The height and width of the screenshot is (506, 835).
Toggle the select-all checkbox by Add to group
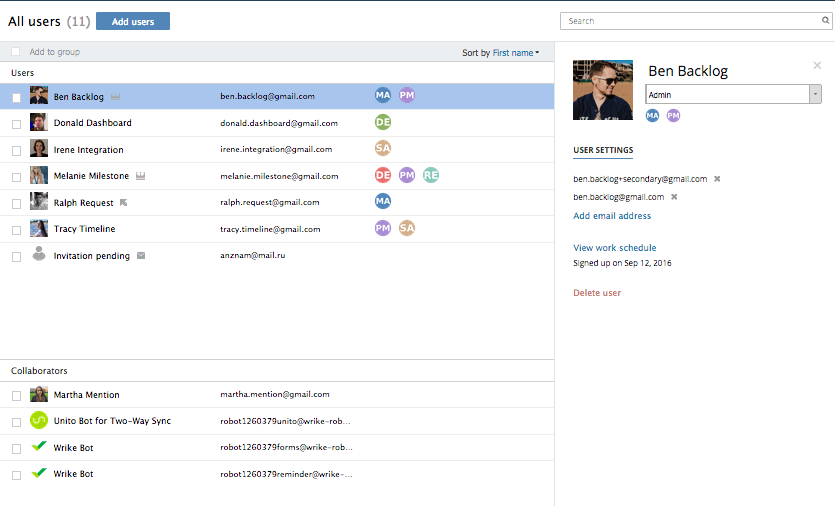pos(16,52)
